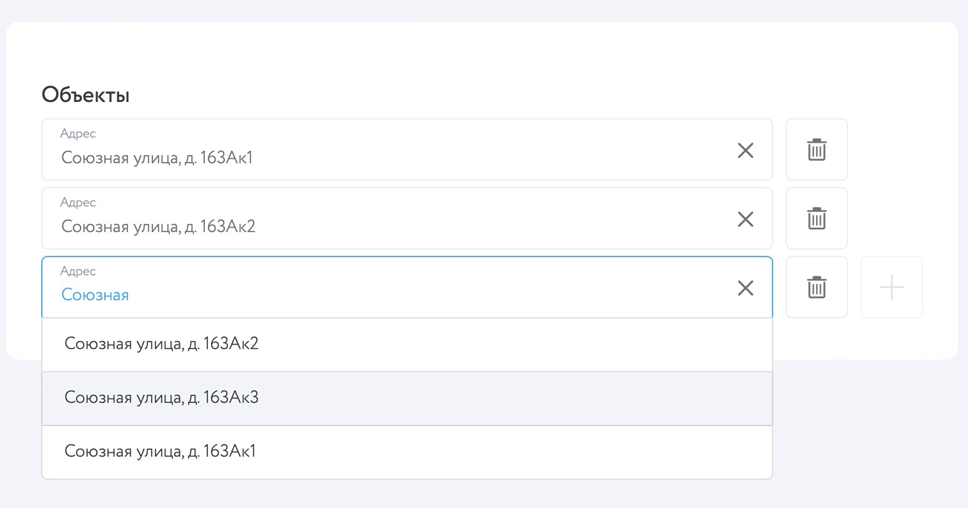This screenshot has width=968, height=508.
Task: Add a new object with the plus button
Action: coord(891,288)
